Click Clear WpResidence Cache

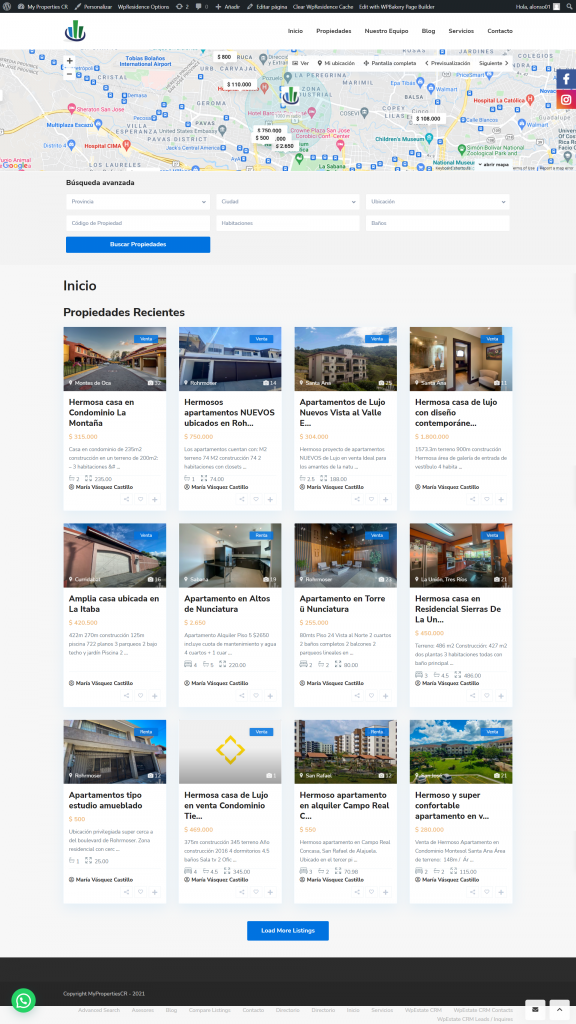pyautogui.click(x=323, y=6)
